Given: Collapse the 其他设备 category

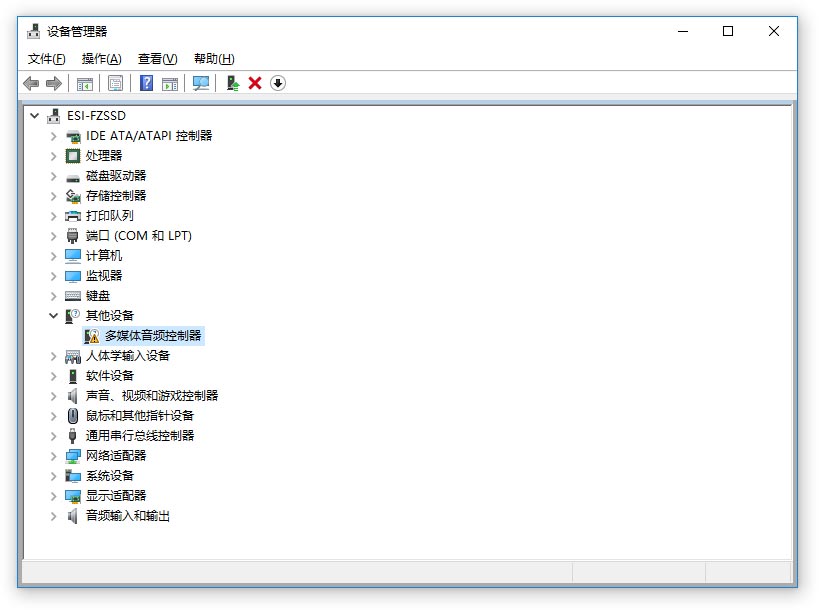Looking at the screenshot, I should (x=53, y=315).
